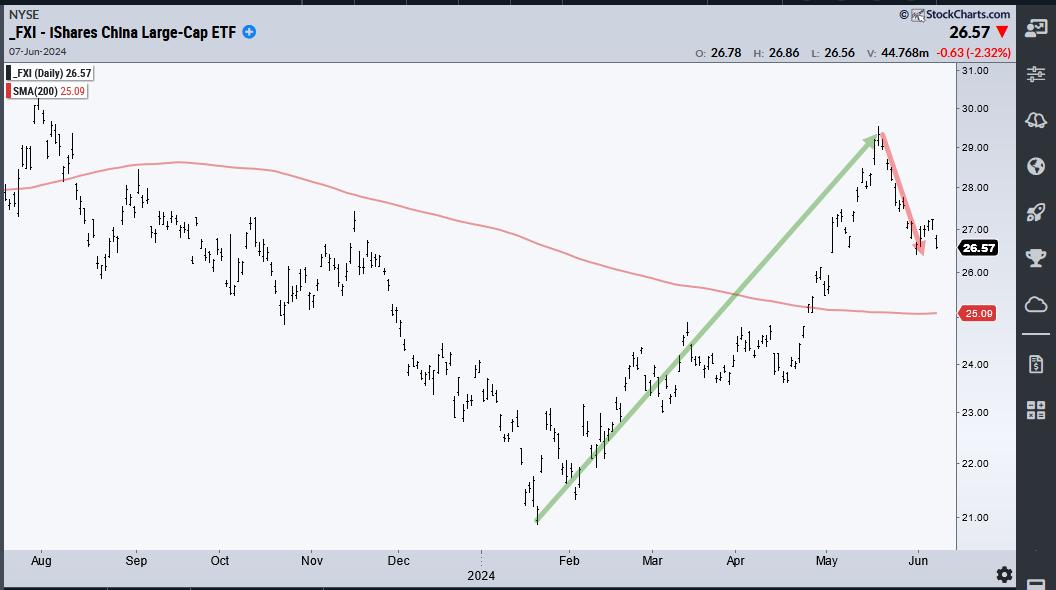Click the dollar document icon in the sidebar

1036,363
